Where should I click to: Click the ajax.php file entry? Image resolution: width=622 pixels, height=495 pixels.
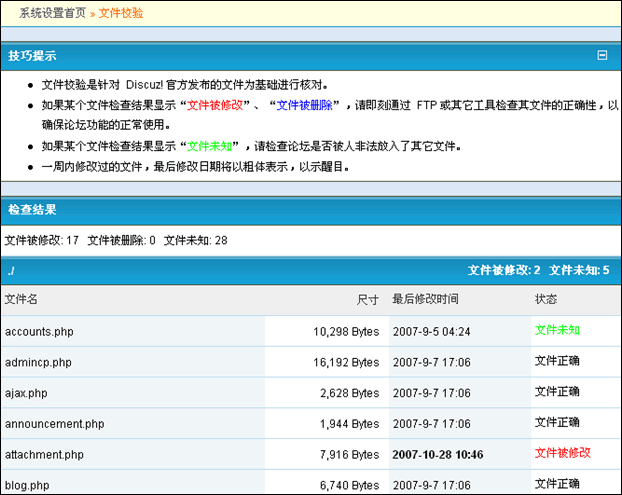coord(26,392)
